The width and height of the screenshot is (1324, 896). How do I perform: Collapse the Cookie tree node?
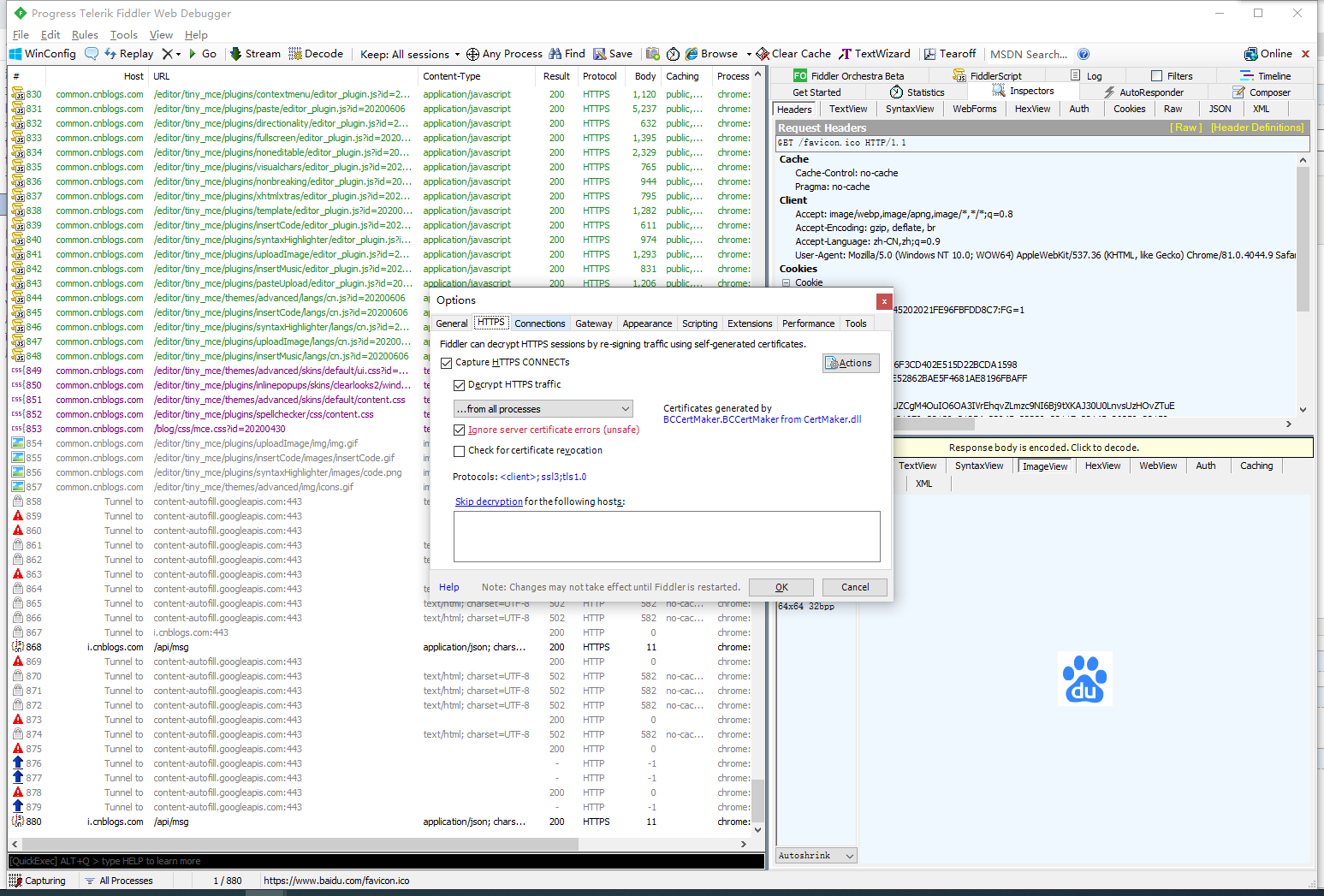(x=786, y=283)
